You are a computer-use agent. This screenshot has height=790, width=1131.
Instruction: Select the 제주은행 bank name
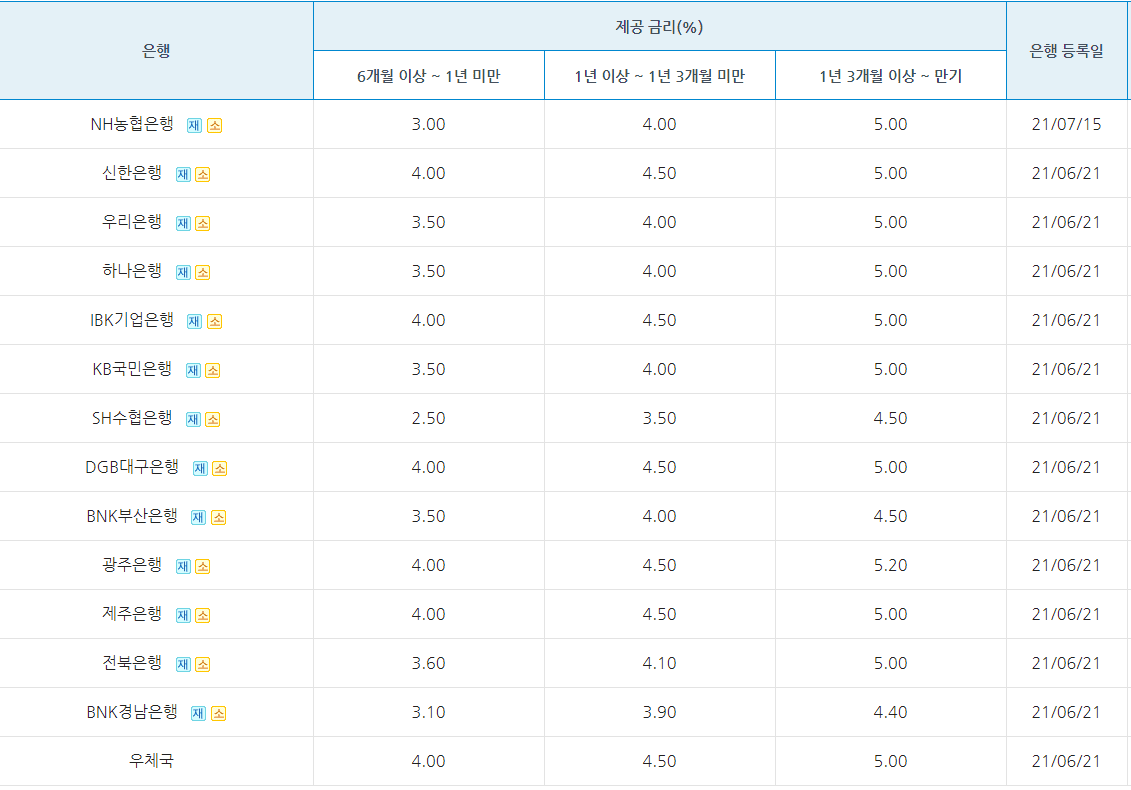tap(132, 615)
